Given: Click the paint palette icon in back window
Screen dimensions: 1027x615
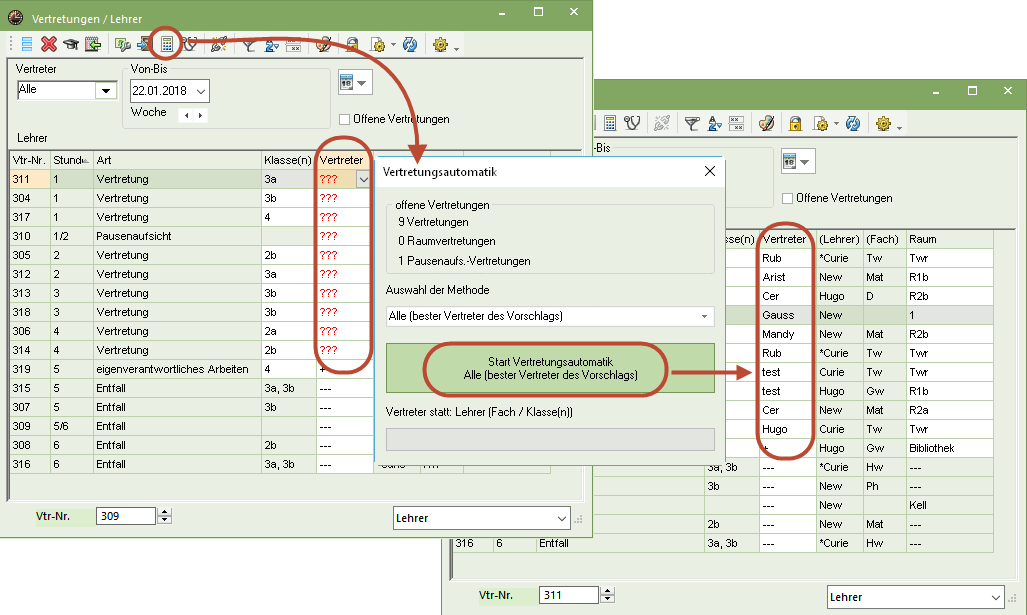Looking at the screenshot, I should pos(766,123).
